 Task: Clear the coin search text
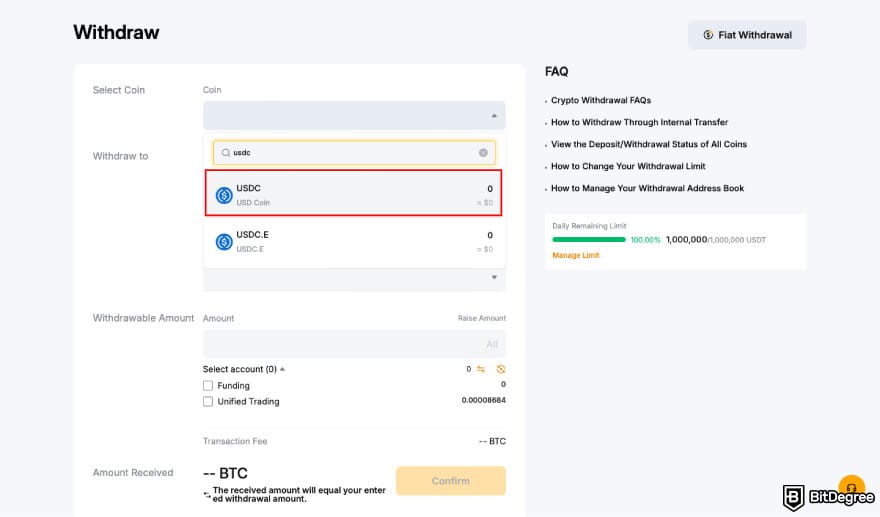[483, 153]
